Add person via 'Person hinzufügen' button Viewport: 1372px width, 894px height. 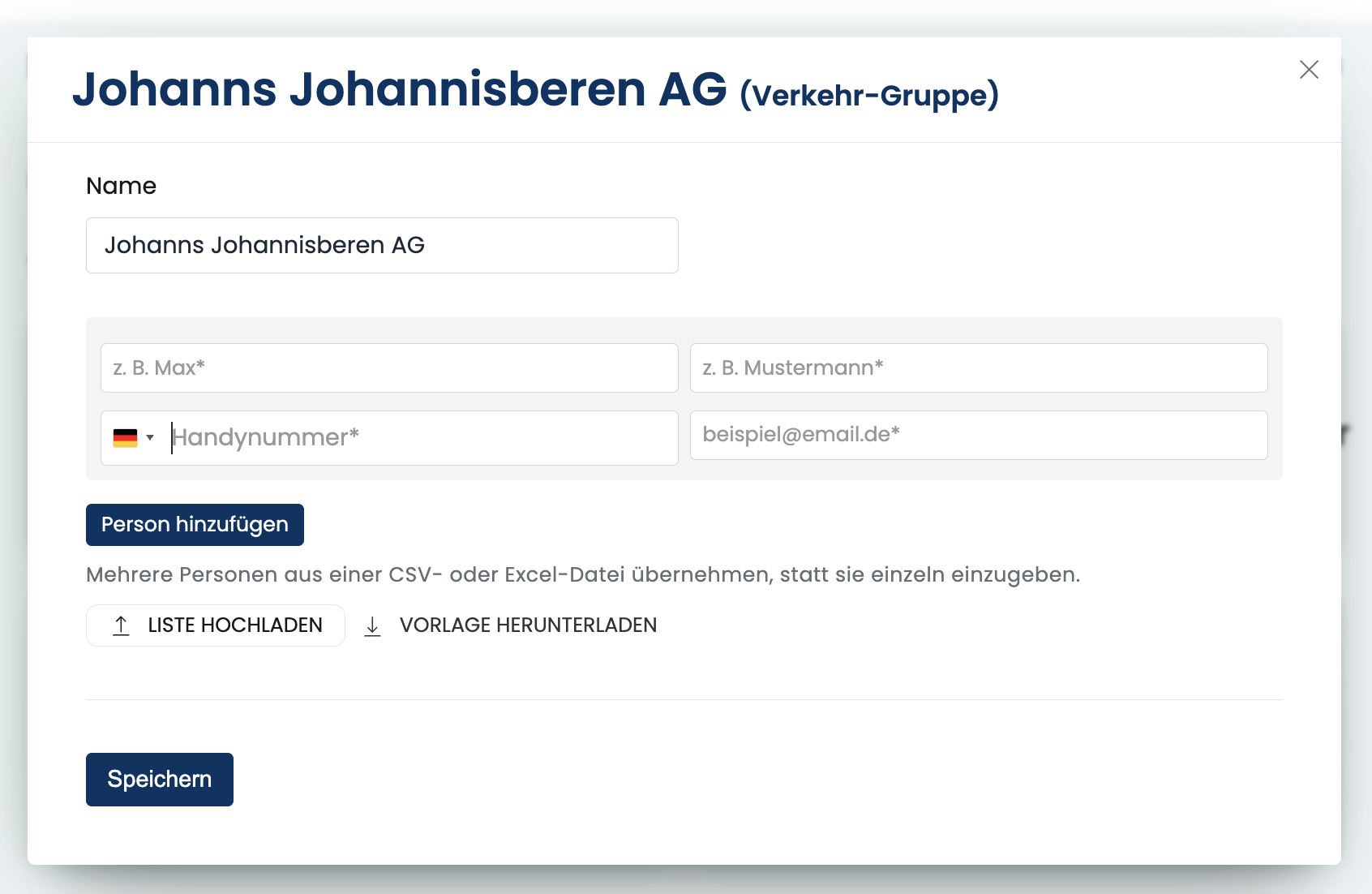pos(195,525)
